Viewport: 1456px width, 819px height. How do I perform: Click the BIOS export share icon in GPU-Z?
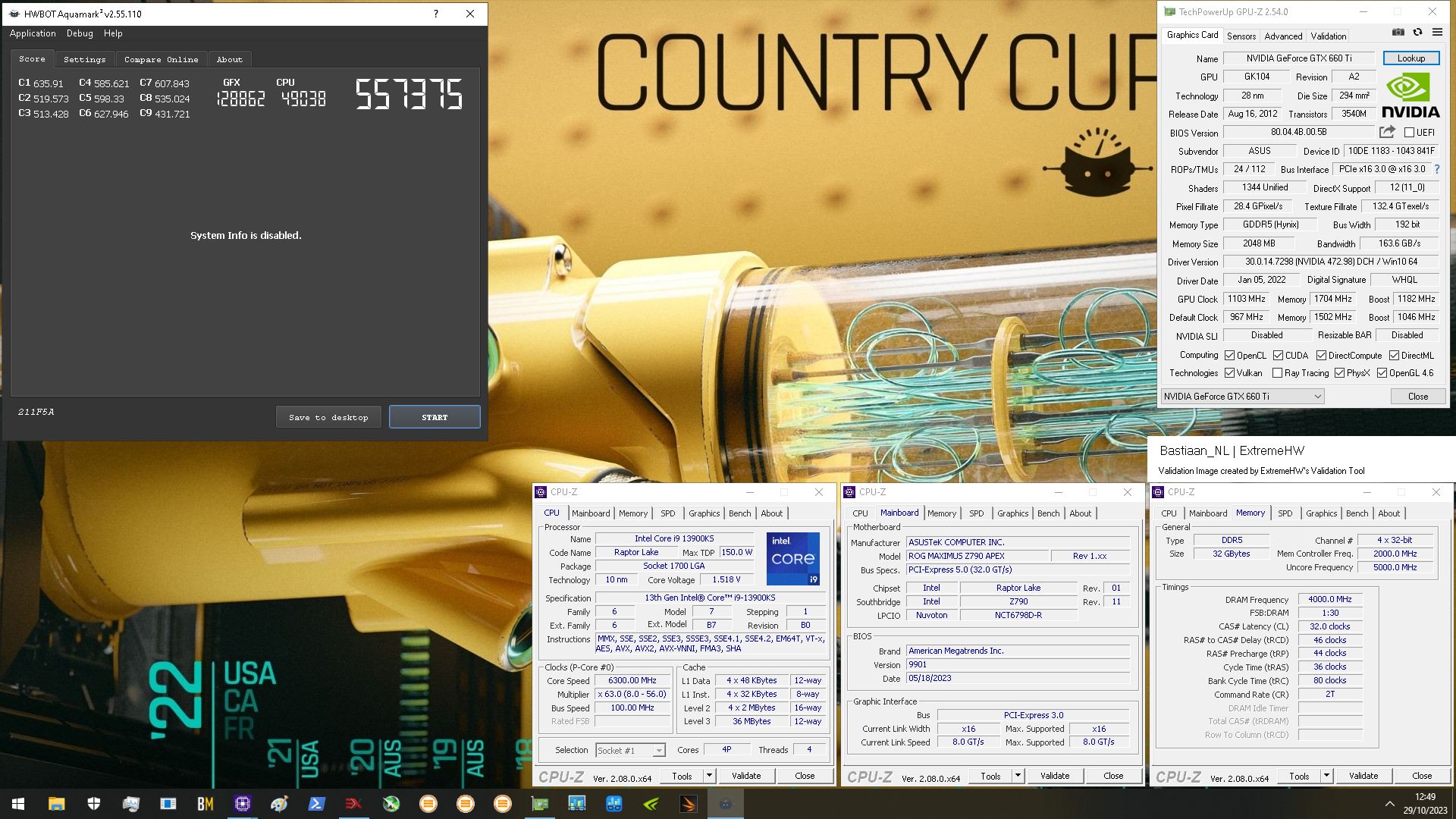coord(1387,132)
